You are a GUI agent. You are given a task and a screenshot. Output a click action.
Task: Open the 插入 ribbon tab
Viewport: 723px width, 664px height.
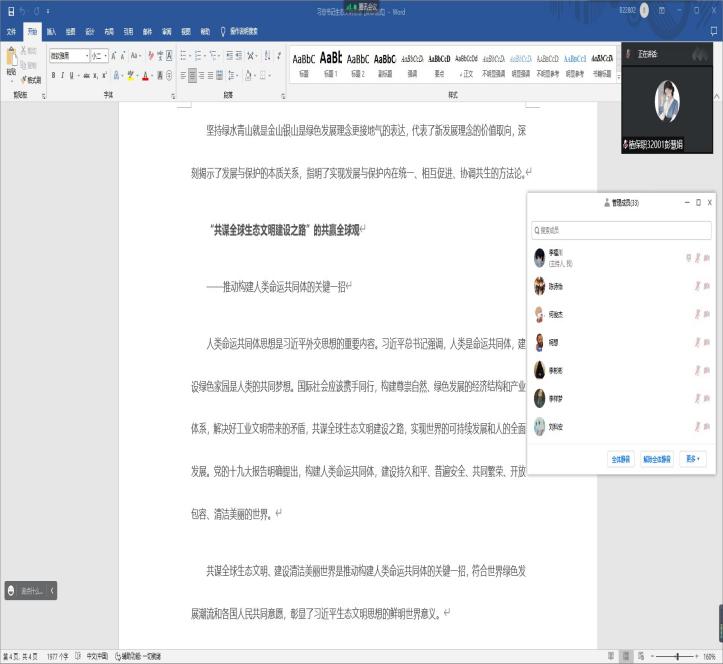pos(51,31)
